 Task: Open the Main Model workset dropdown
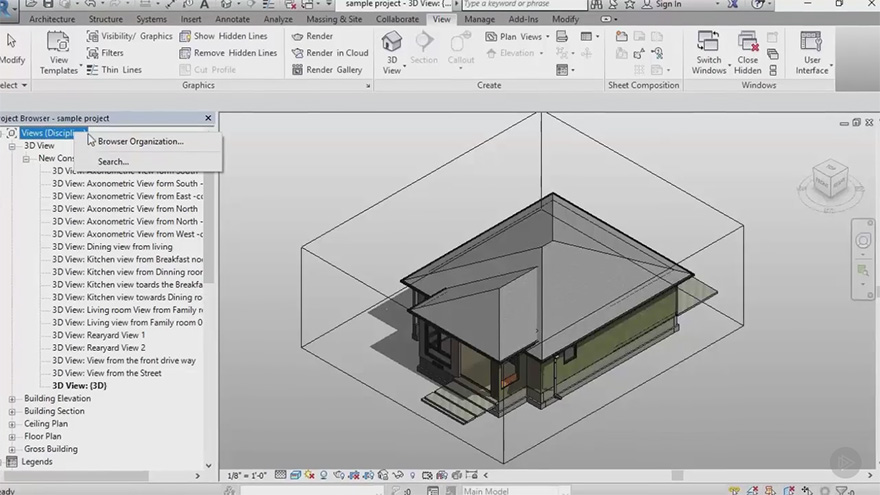coord(515,491)
